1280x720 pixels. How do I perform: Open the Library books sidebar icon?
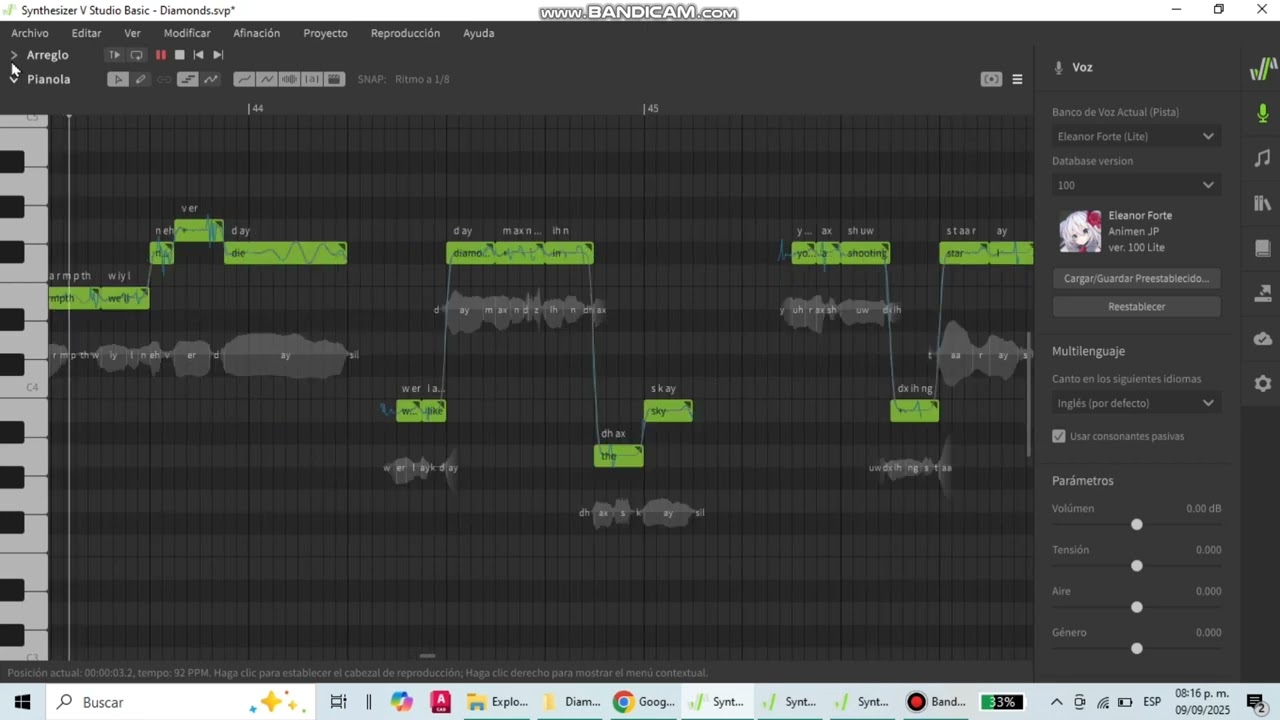point(1263,203)
